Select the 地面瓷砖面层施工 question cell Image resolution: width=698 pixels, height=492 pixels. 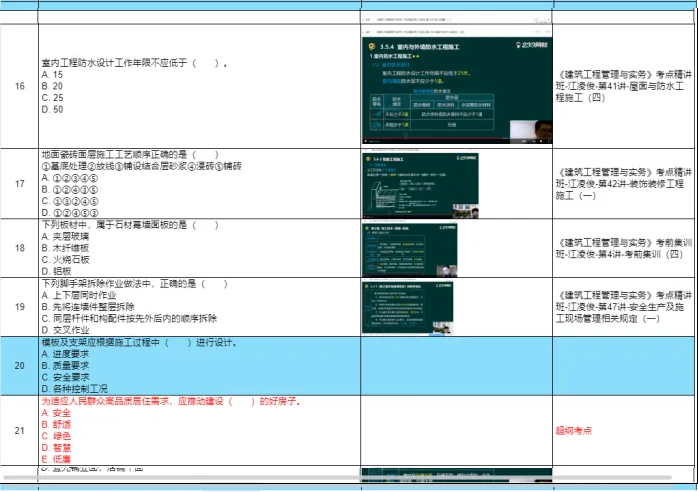click(199, 184)
